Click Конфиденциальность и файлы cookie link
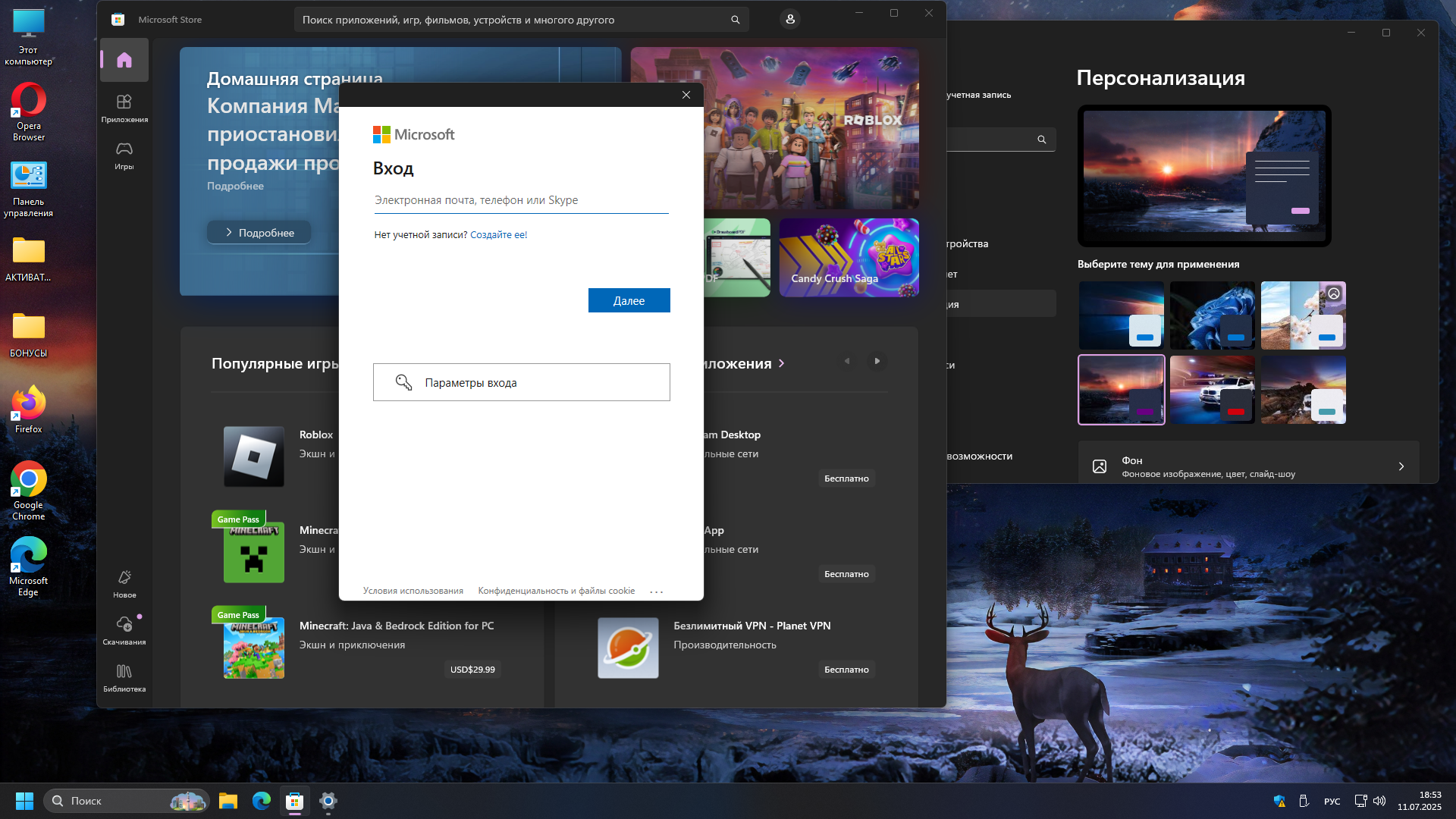This screenshot has height=819, width=1456. [x=556, y=591]
